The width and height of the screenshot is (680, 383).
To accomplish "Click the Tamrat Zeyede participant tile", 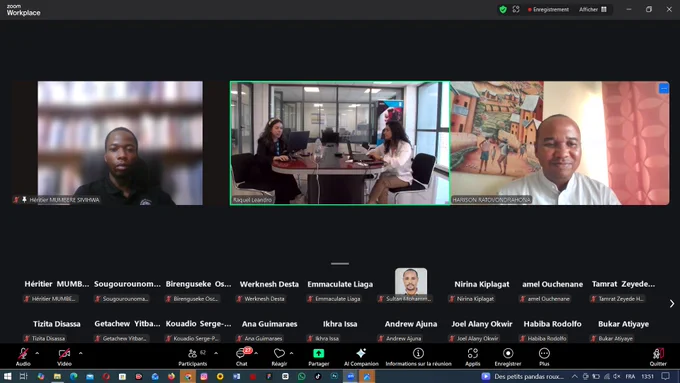I will click(623, 285).
